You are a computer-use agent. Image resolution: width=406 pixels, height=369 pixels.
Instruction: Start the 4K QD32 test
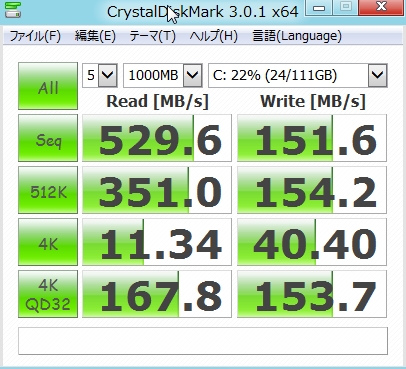(48, 294)
